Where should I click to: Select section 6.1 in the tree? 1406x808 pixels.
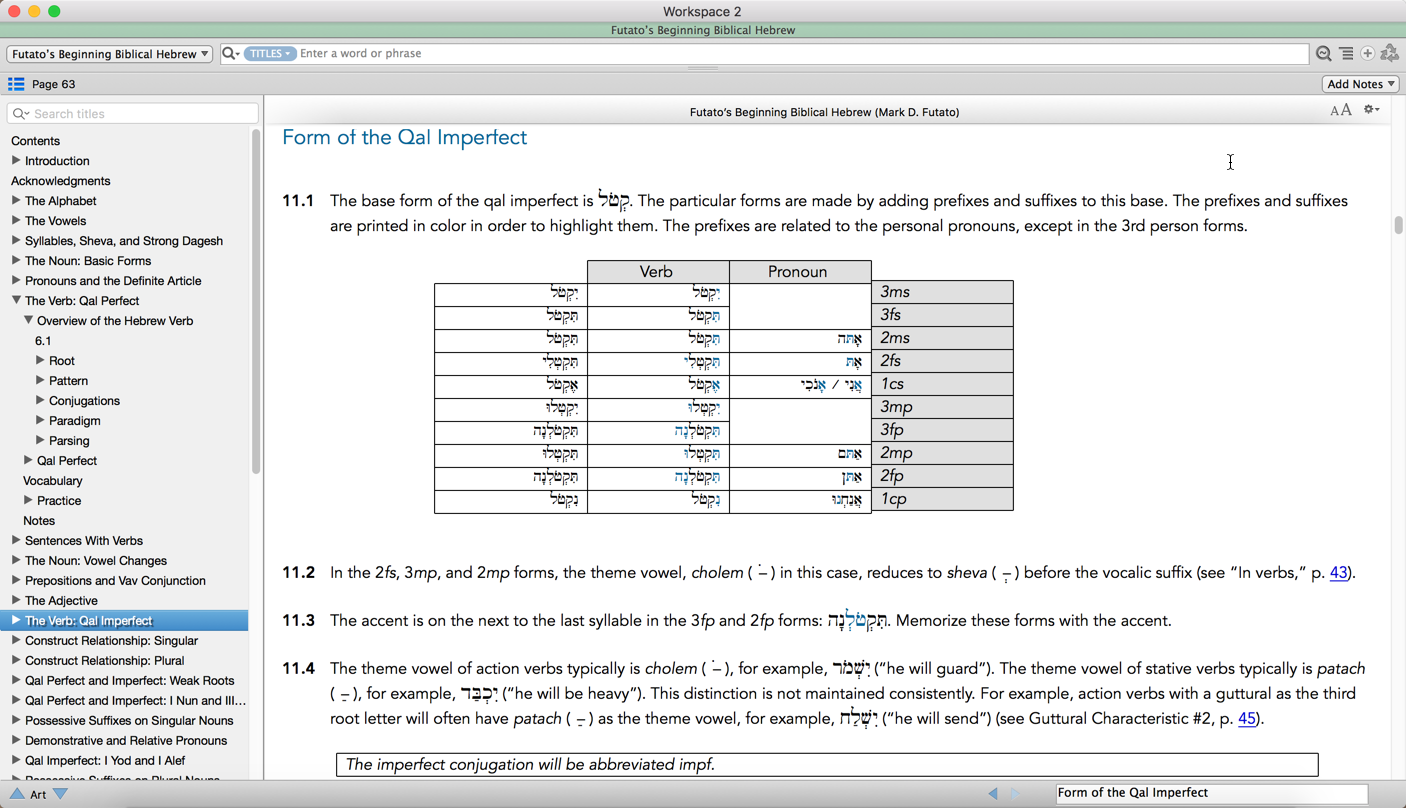pos(43,341)
